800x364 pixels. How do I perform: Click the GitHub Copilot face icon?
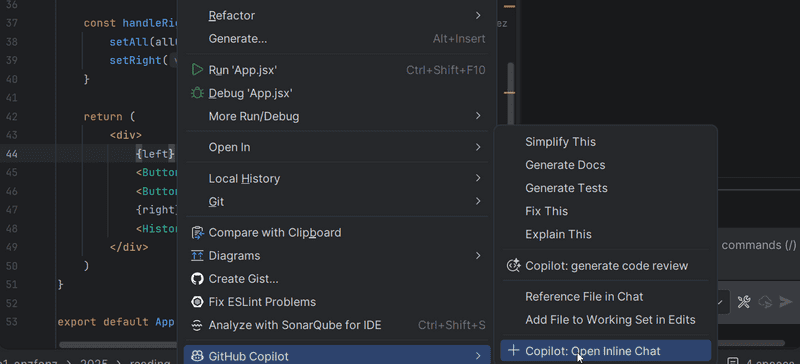[x=197, y=356]
